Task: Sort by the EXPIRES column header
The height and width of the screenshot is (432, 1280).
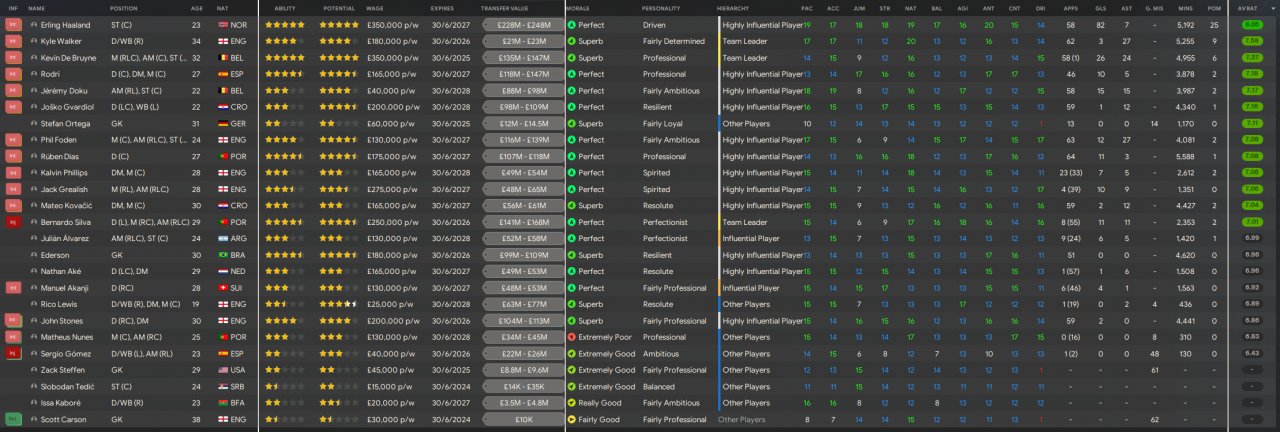Action: pyautogui.click(x=442, y=8)
